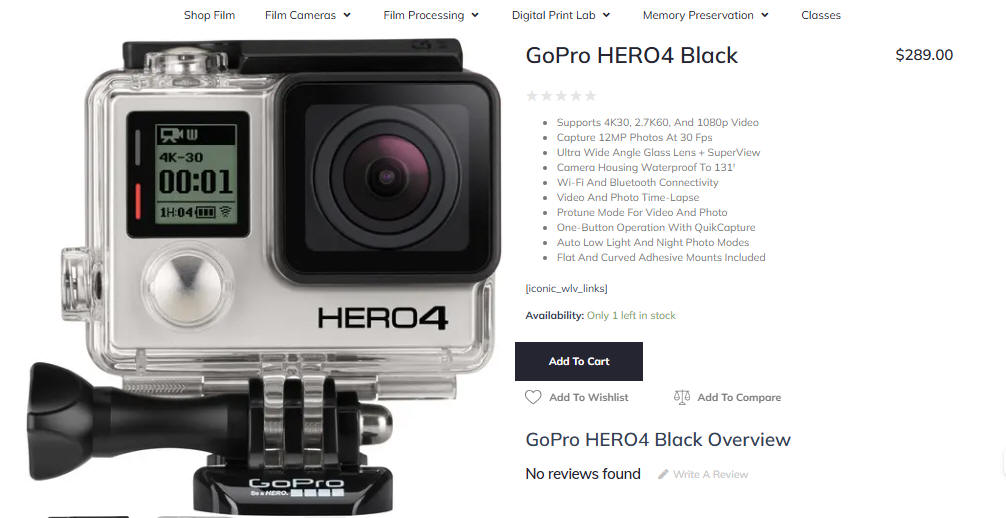The image size is (1006, 518).
Task: Click the GoPro HERO4 Black product title
Action: (632, 55)
